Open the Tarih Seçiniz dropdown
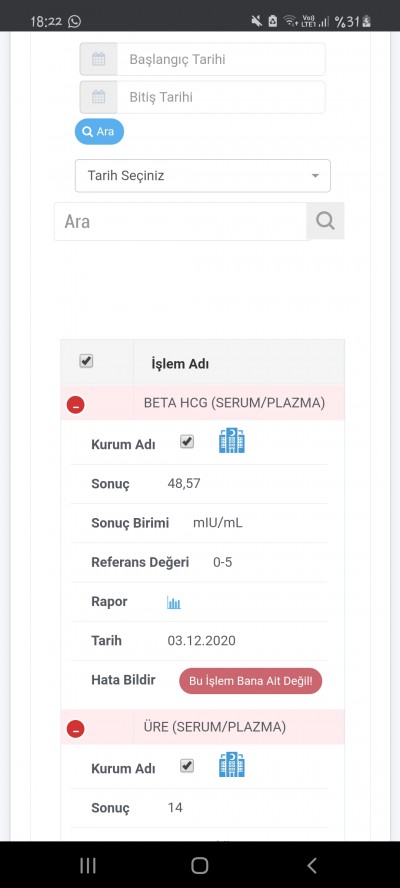400x888 pixels. (x=203, y=176)
